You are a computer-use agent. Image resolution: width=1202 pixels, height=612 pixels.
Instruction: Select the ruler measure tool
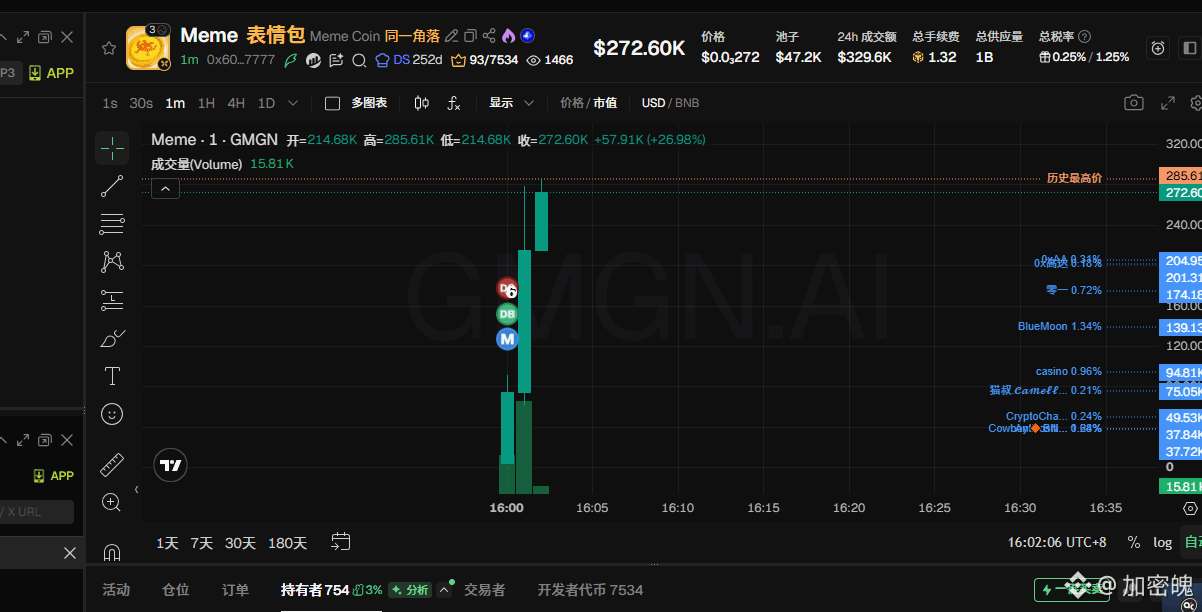click(112, 465)
